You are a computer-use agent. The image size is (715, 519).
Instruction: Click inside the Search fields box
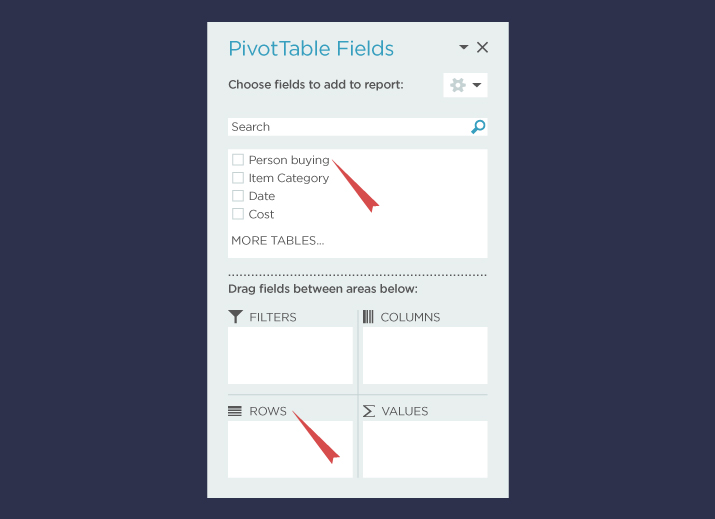coord(345,127)
